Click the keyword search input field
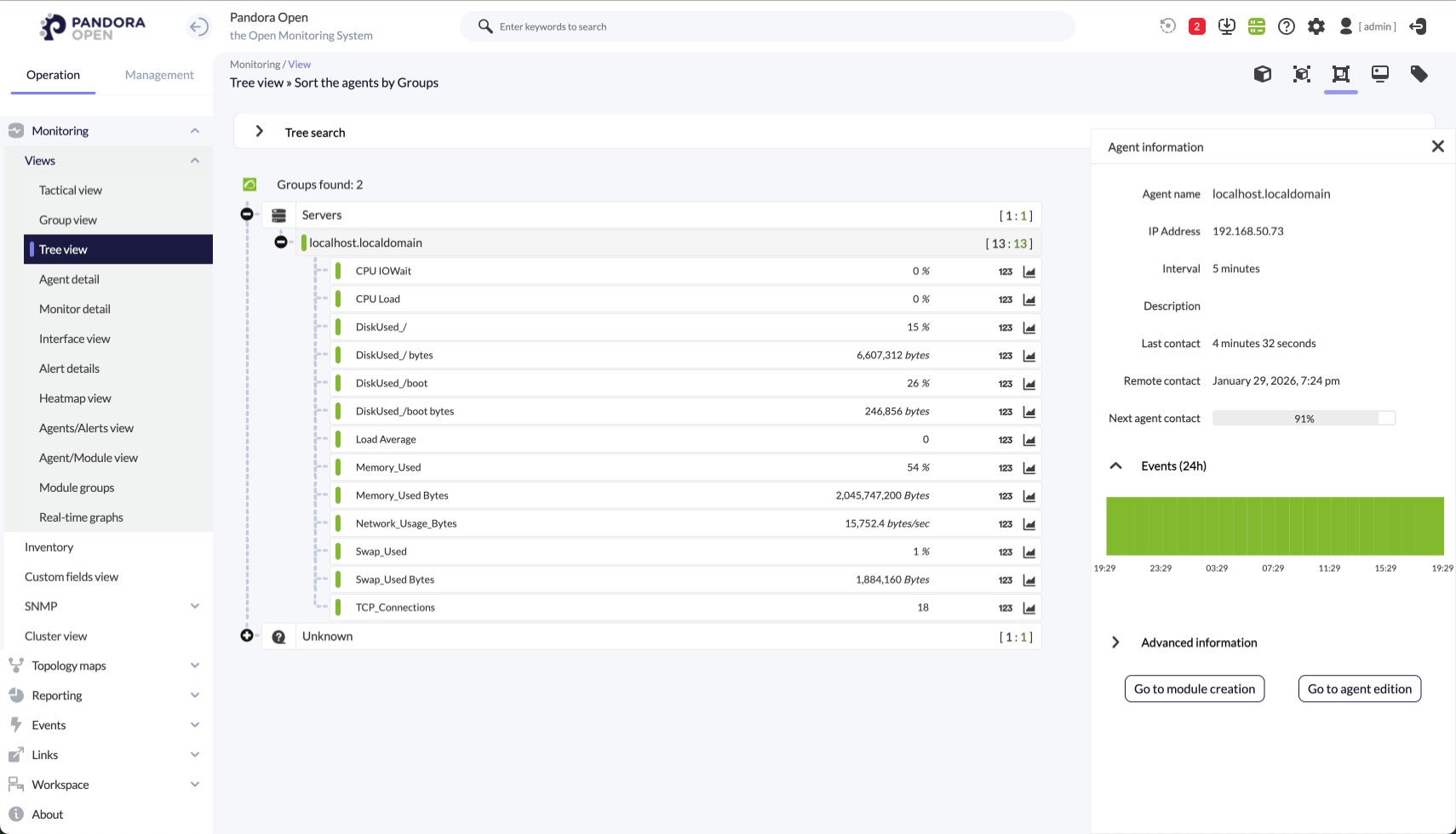 tap(766, 26)
